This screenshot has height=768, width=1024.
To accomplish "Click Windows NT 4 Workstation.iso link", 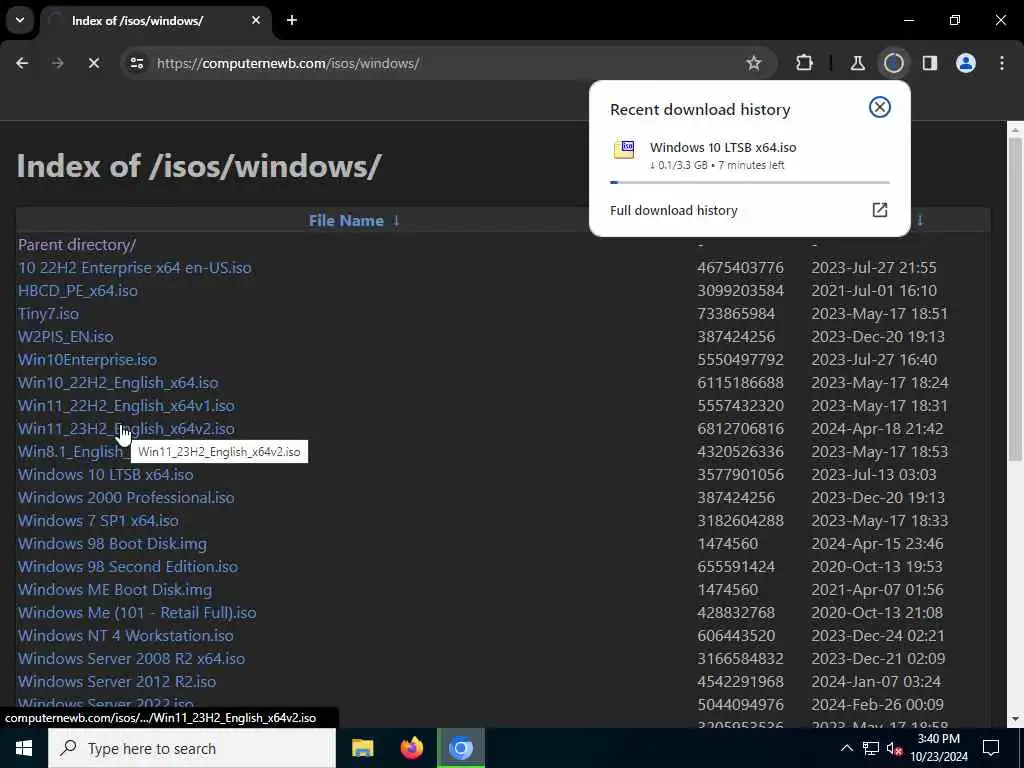I will [x=125, y=635].
